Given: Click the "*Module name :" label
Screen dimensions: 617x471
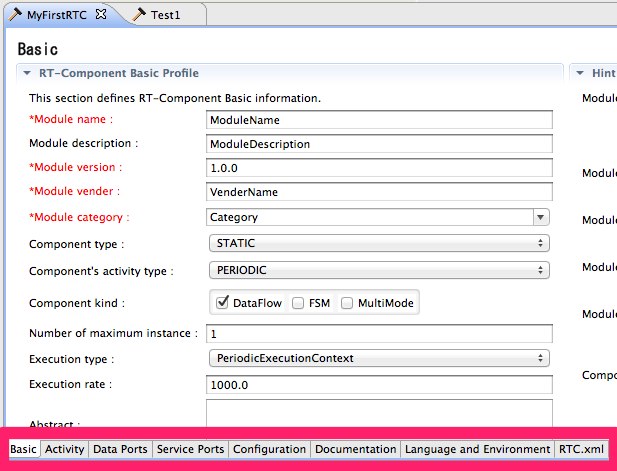Looking at the screenshot, I should point(71,119).
